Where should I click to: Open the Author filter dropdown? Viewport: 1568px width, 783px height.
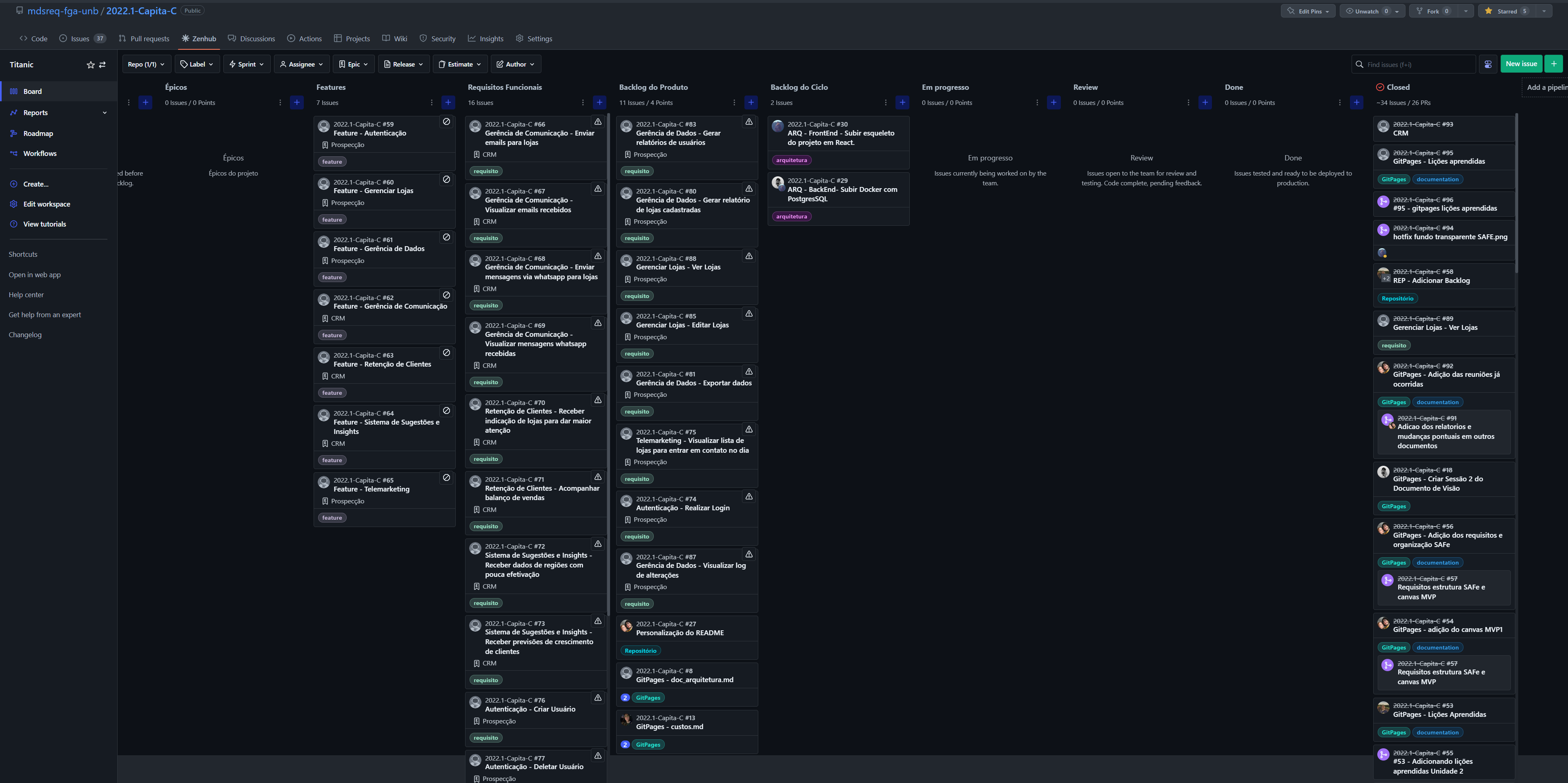point(516,64)
